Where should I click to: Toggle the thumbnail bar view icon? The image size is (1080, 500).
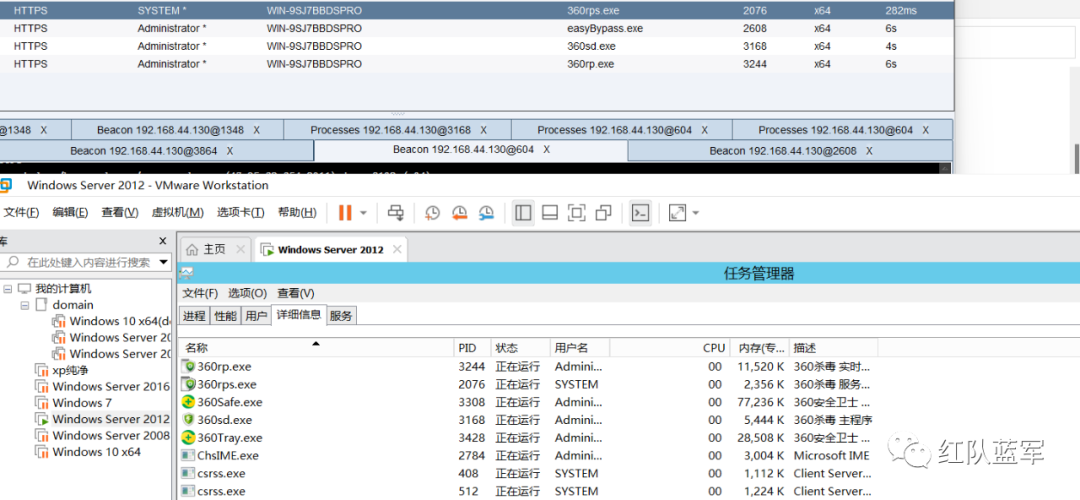click(550, 213)
